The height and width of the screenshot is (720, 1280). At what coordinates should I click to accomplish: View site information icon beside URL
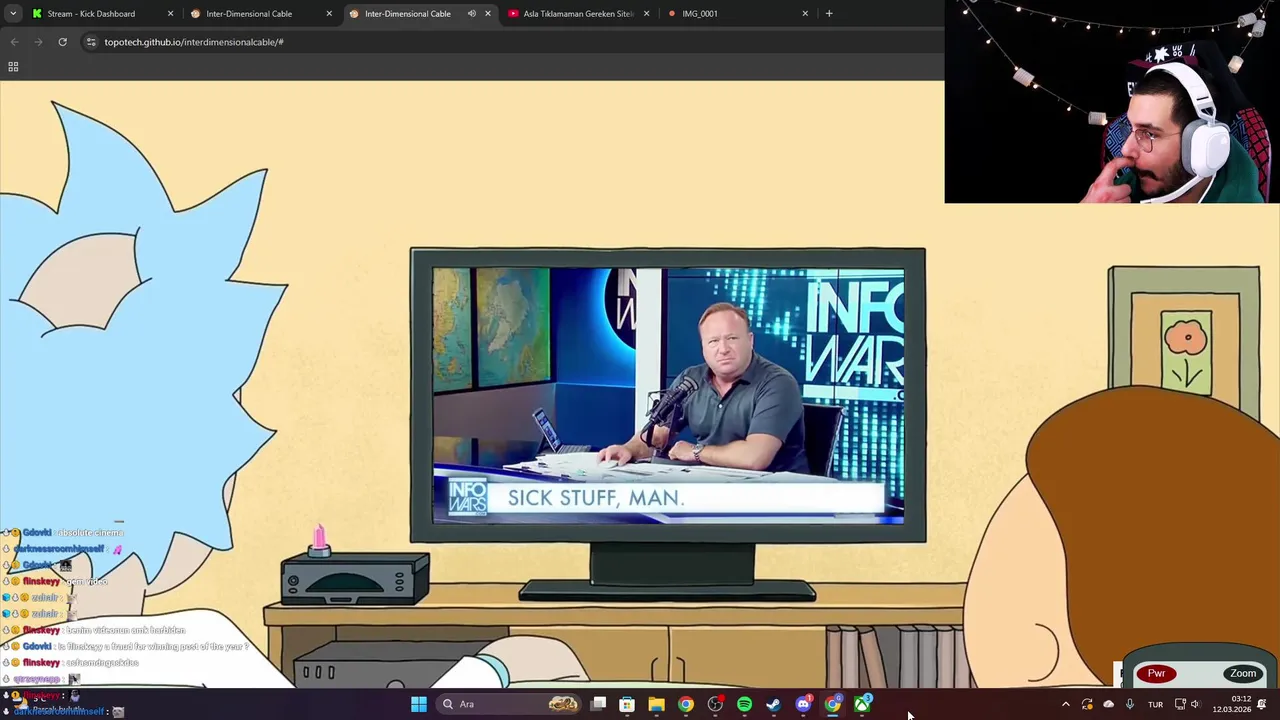(91, 42)
